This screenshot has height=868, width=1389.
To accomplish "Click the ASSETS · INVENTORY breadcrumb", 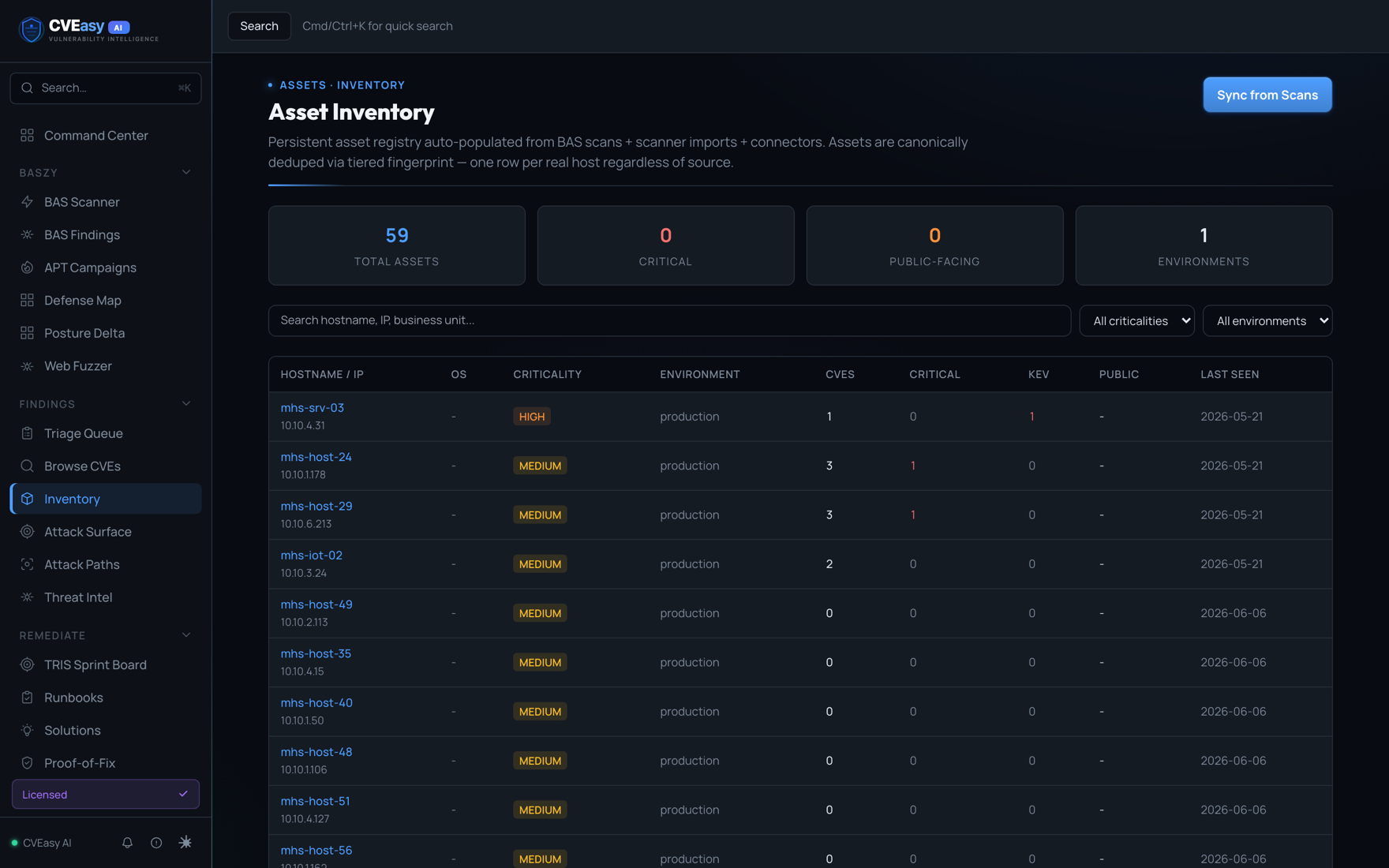I will (342, 85).
